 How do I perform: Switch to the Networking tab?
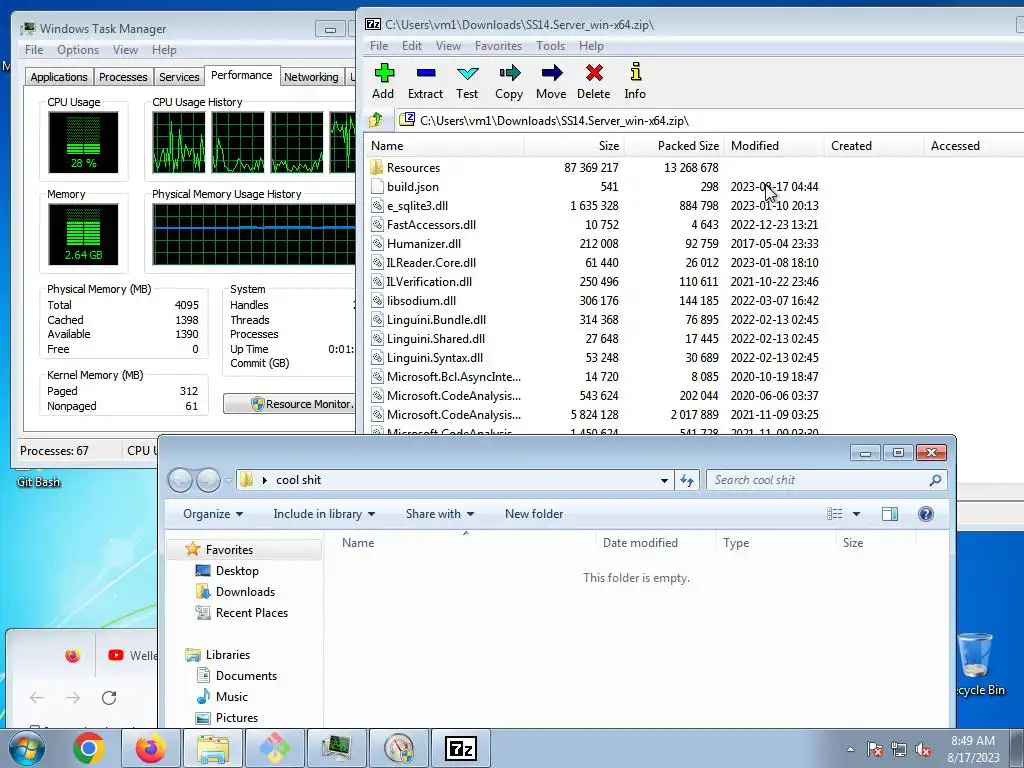coord(311,76)
